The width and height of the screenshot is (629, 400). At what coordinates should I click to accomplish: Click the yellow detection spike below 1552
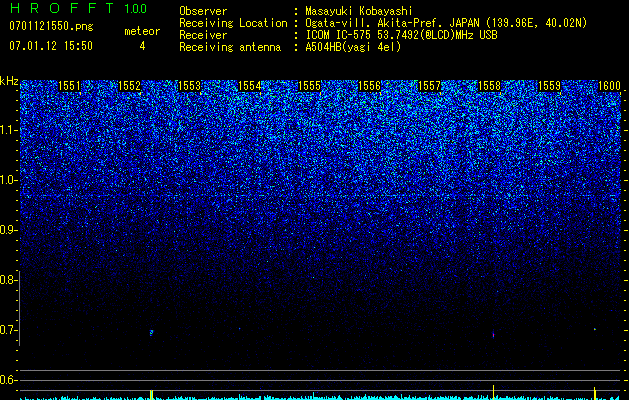pyautogui.click(x=151, y=394)
